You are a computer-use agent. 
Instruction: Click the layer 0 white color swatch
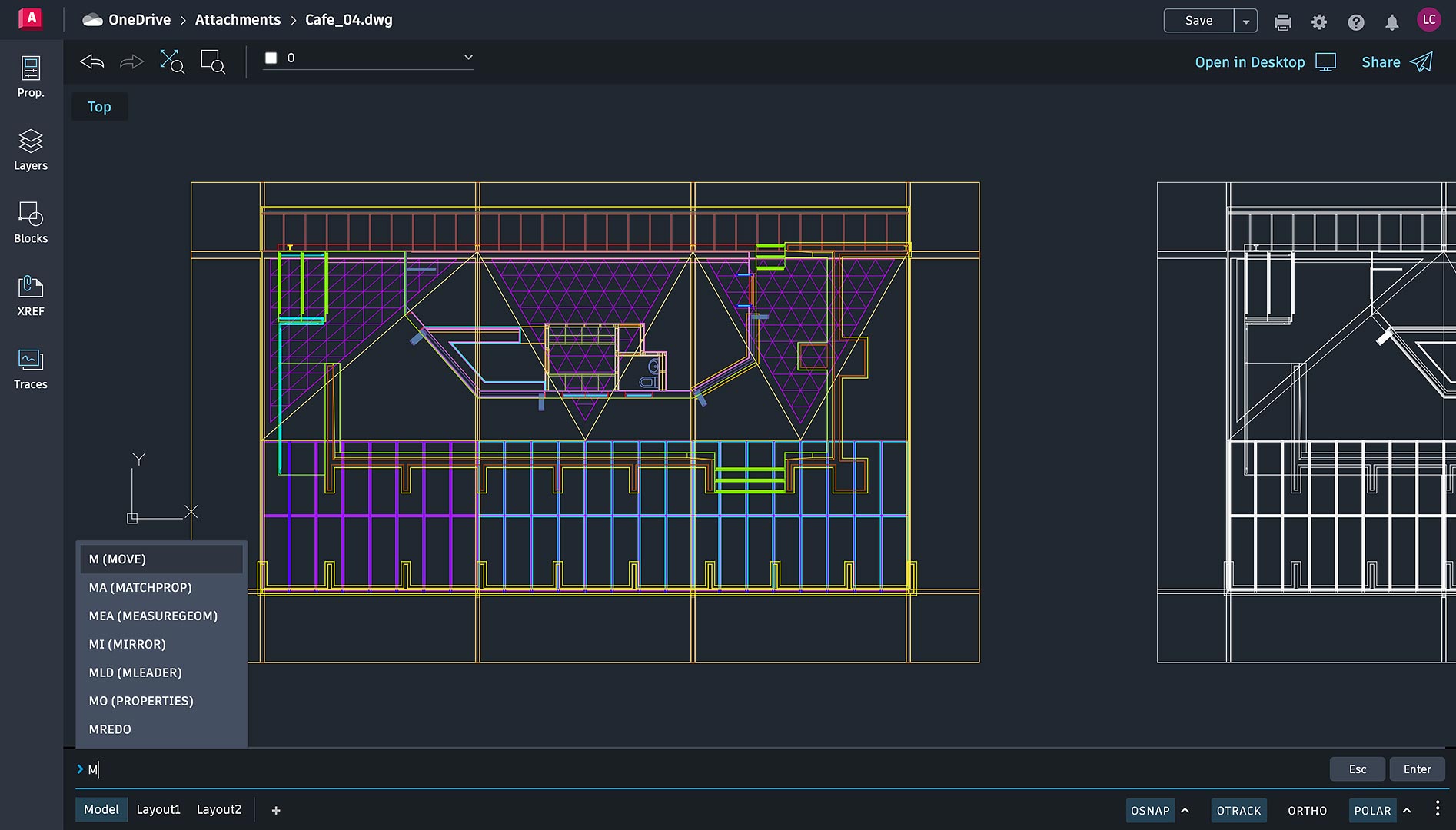(271, 58)
